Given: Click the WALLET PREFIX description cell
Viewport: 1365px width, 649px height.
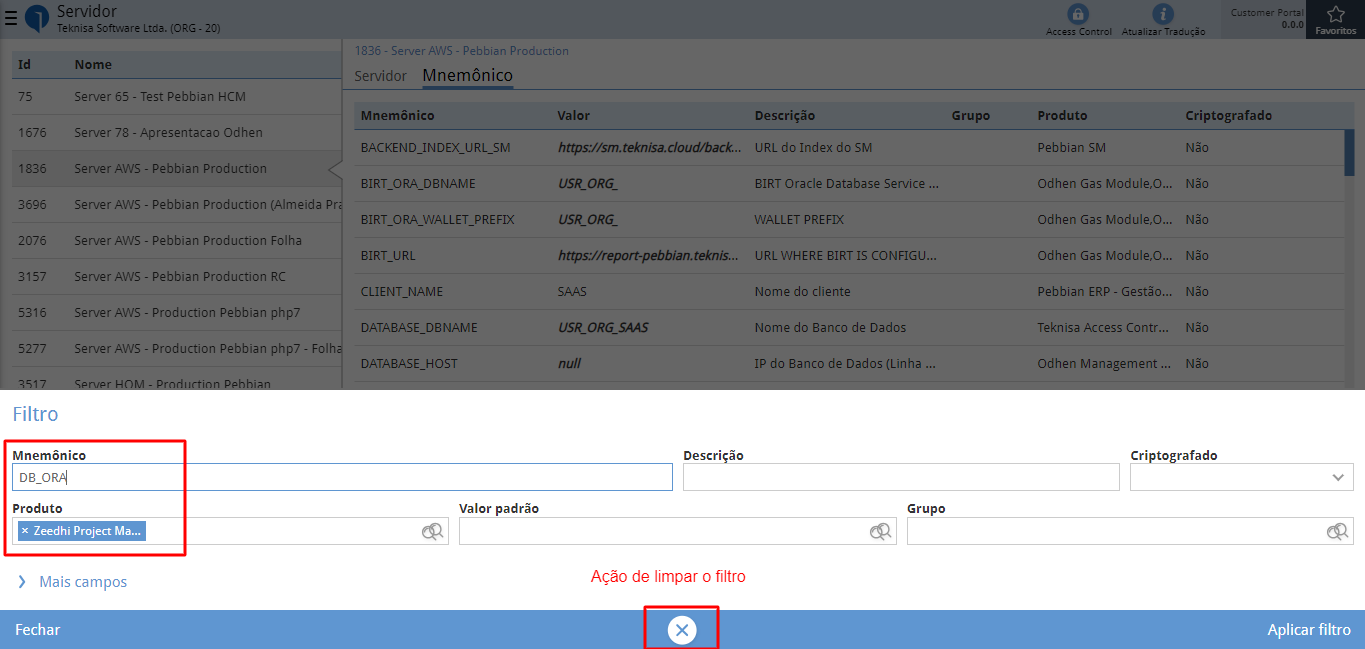Looking at the screenshot, I should click(x=799, y=220).
